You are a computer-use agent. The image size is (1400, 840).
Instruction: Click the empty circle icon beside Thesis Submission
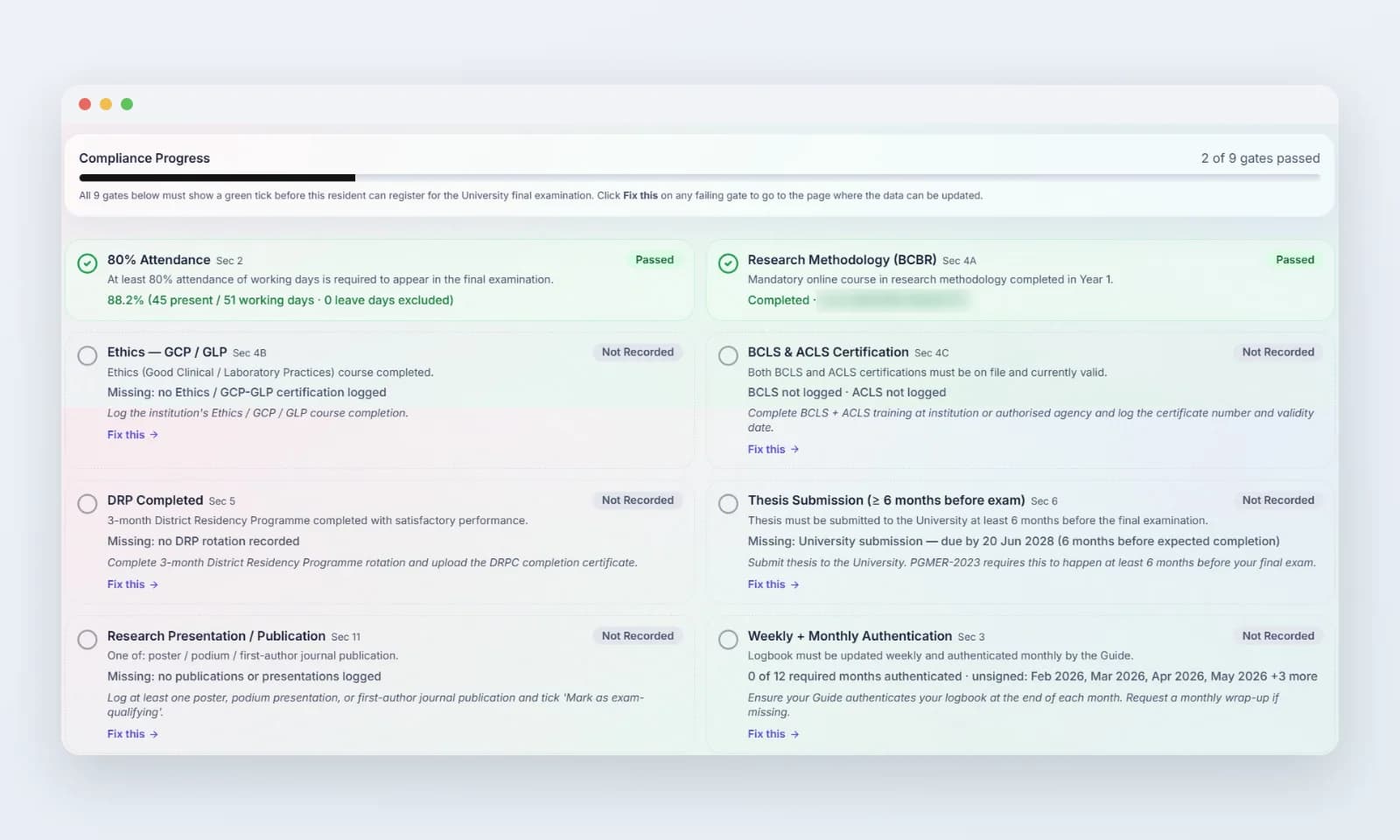728,504
